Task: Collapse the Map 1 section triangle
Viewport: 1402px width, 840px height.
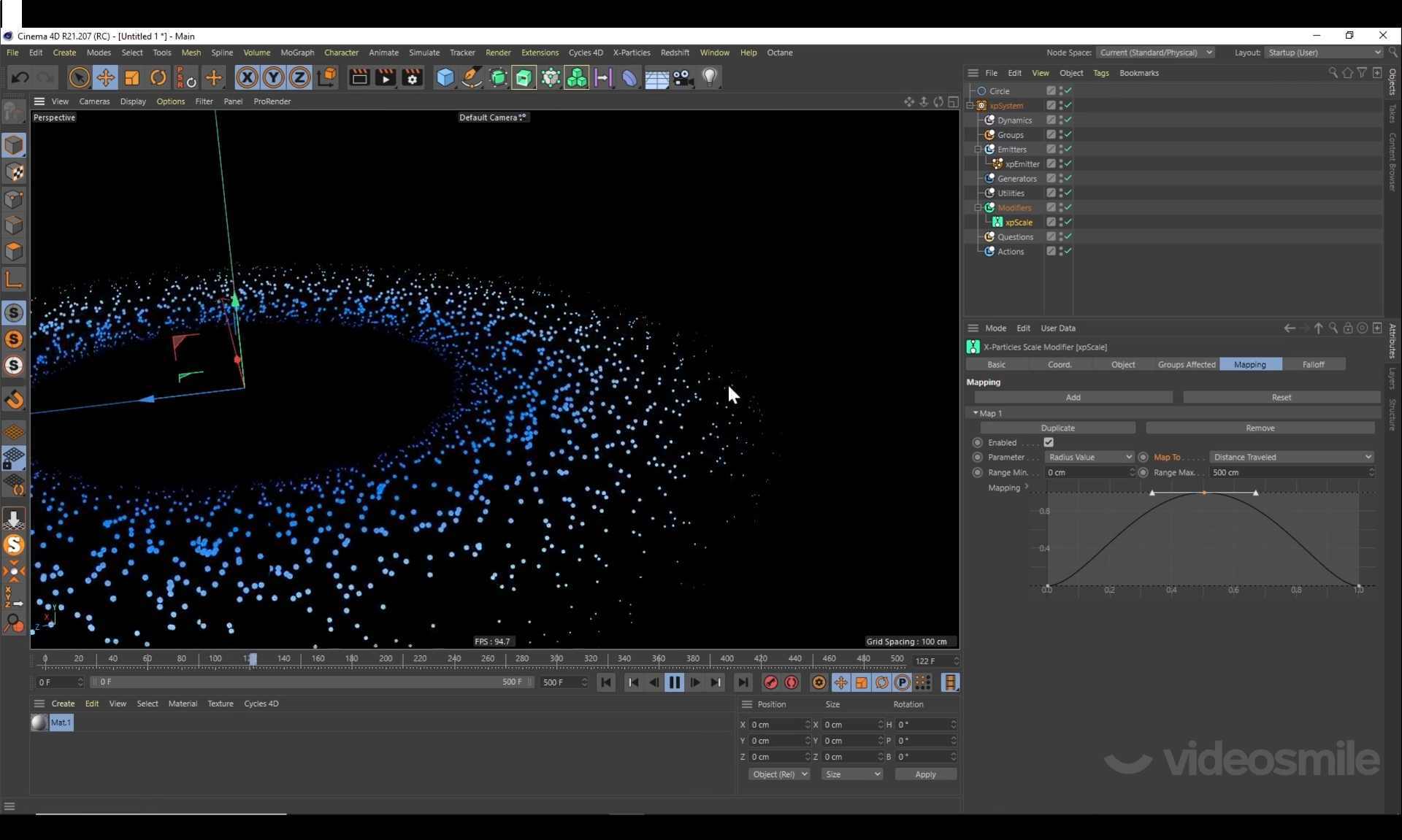Action: [976, 413]
